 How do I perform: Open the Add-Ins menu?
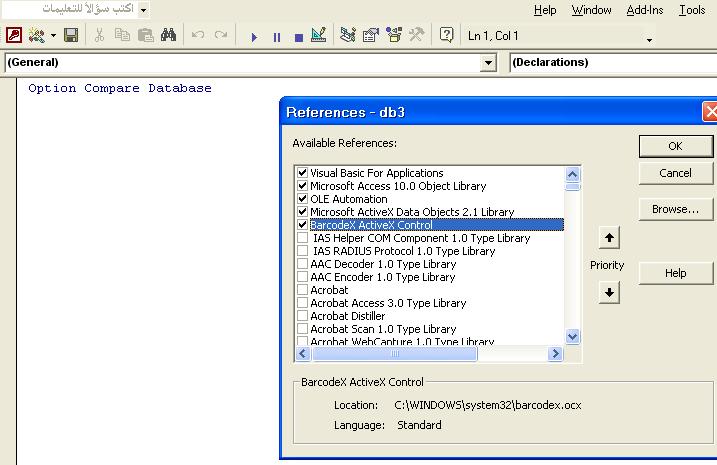pyautogui.click(x=645, y=10)
